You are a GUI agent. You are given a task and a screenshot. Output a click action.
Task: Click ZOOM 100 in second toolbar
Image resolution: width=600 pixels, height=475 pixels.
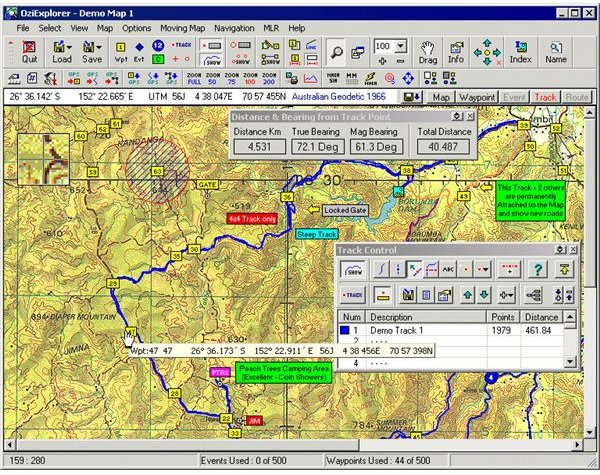click(250, 78)
